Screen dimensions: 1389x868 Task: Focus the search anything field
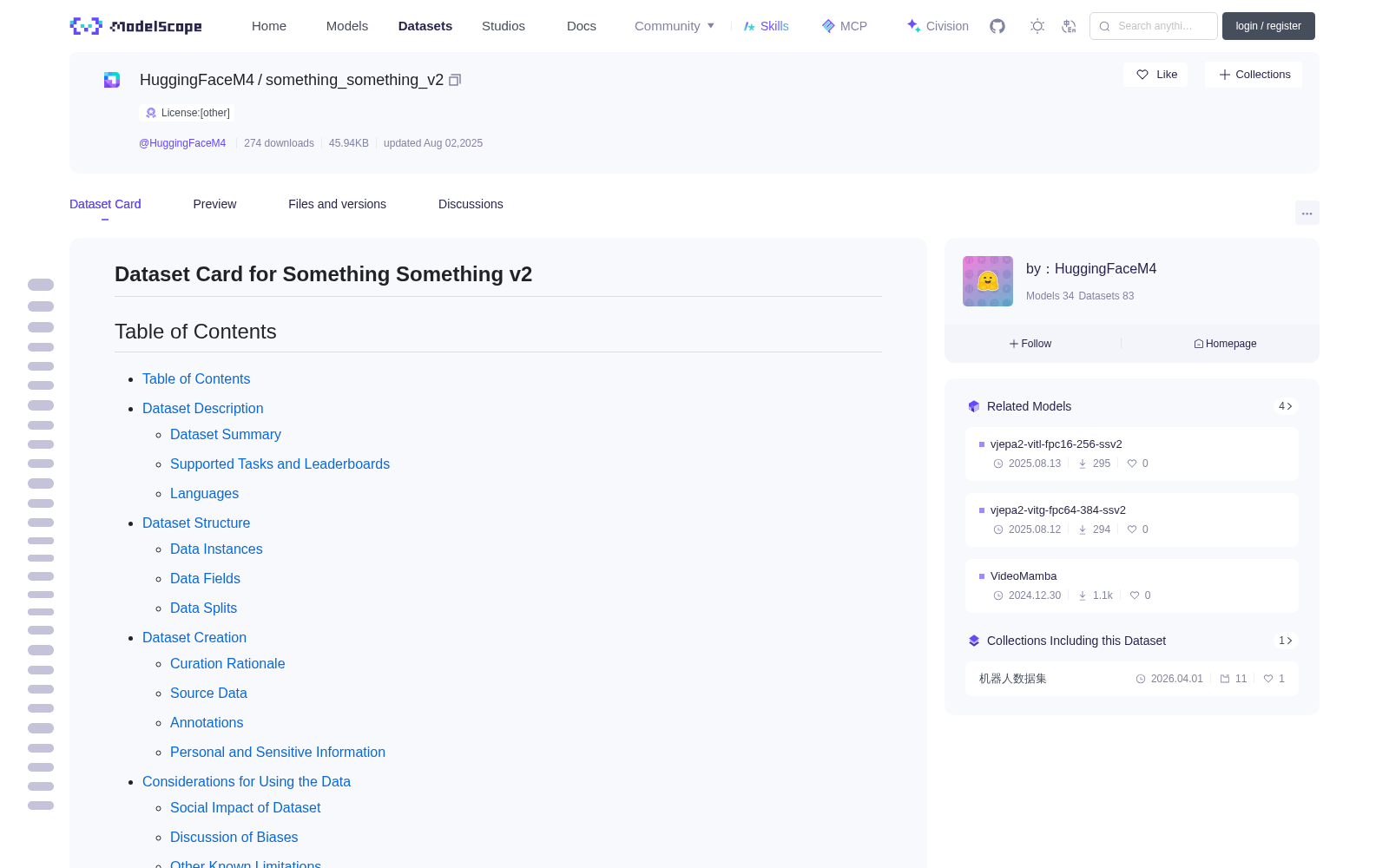coord(1154,26)
